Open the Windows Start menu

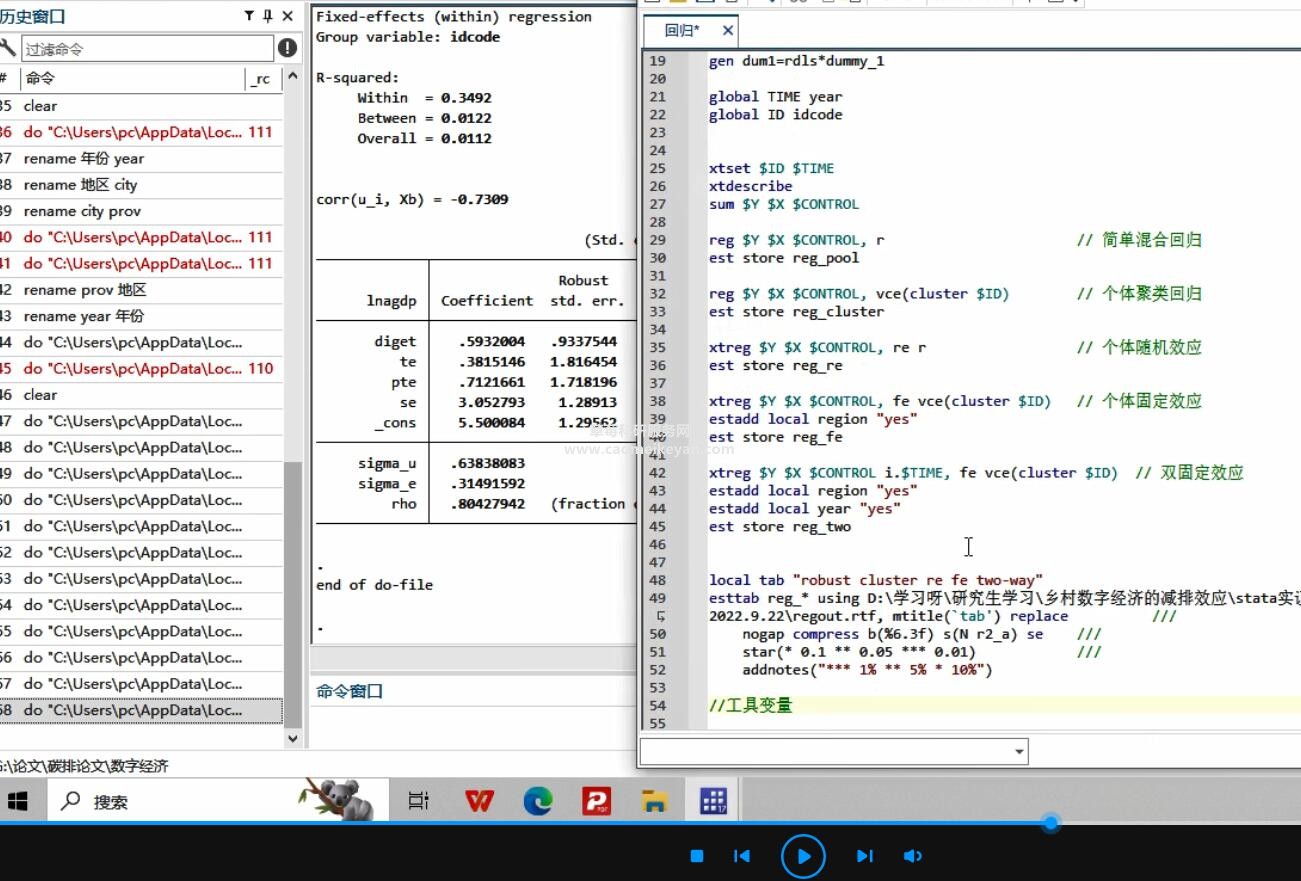pos(19,801)
